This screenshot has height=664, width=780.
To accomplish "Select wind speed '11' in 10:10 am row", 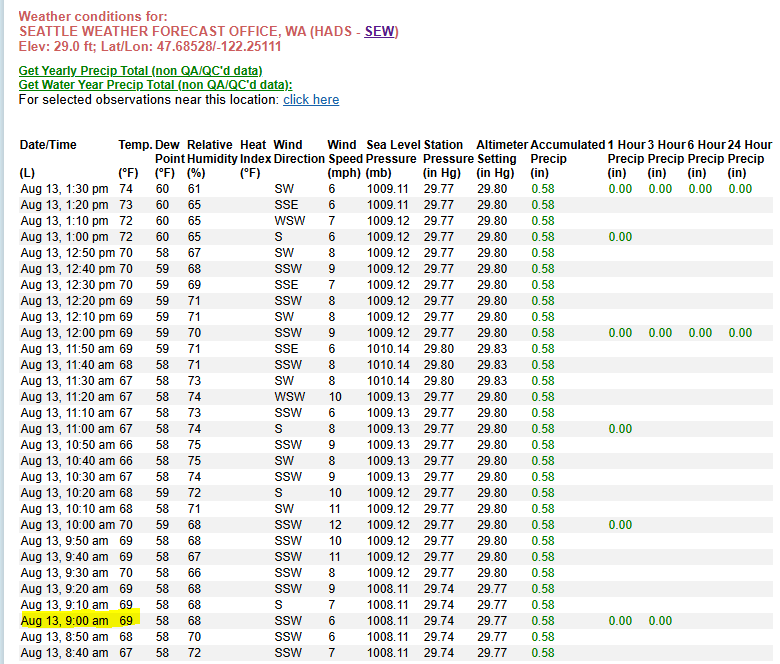I will (334, 509).
